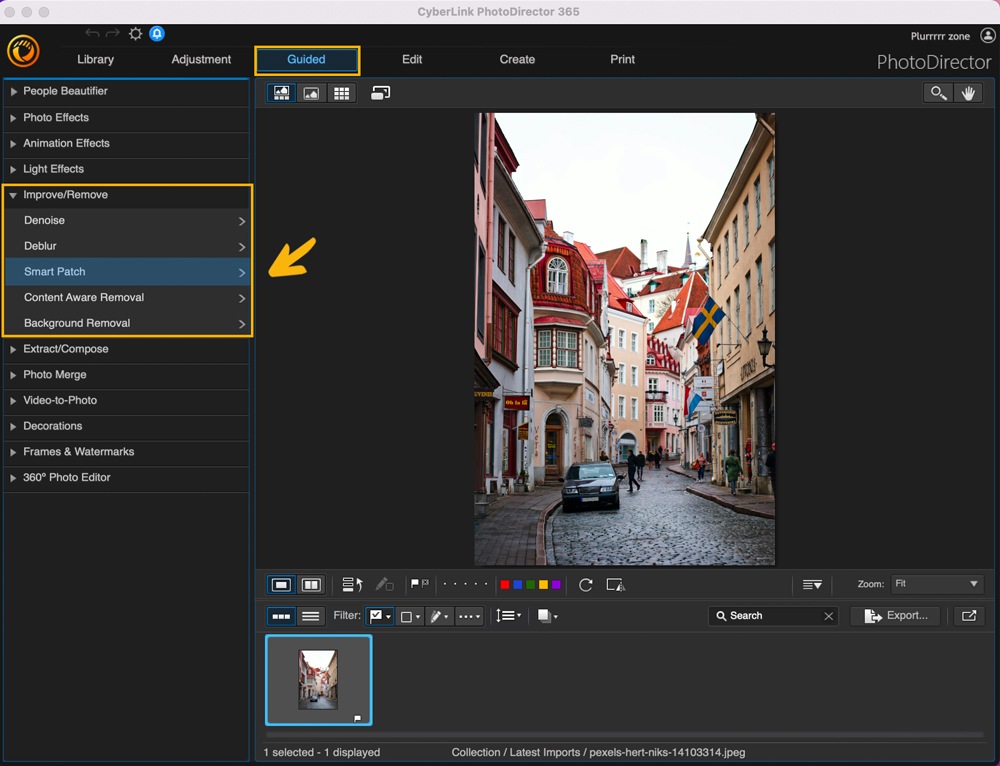The width and height of the screenshot is (1000, 766).
Task: Open the sort order dropdown
Action: [508, 615]
